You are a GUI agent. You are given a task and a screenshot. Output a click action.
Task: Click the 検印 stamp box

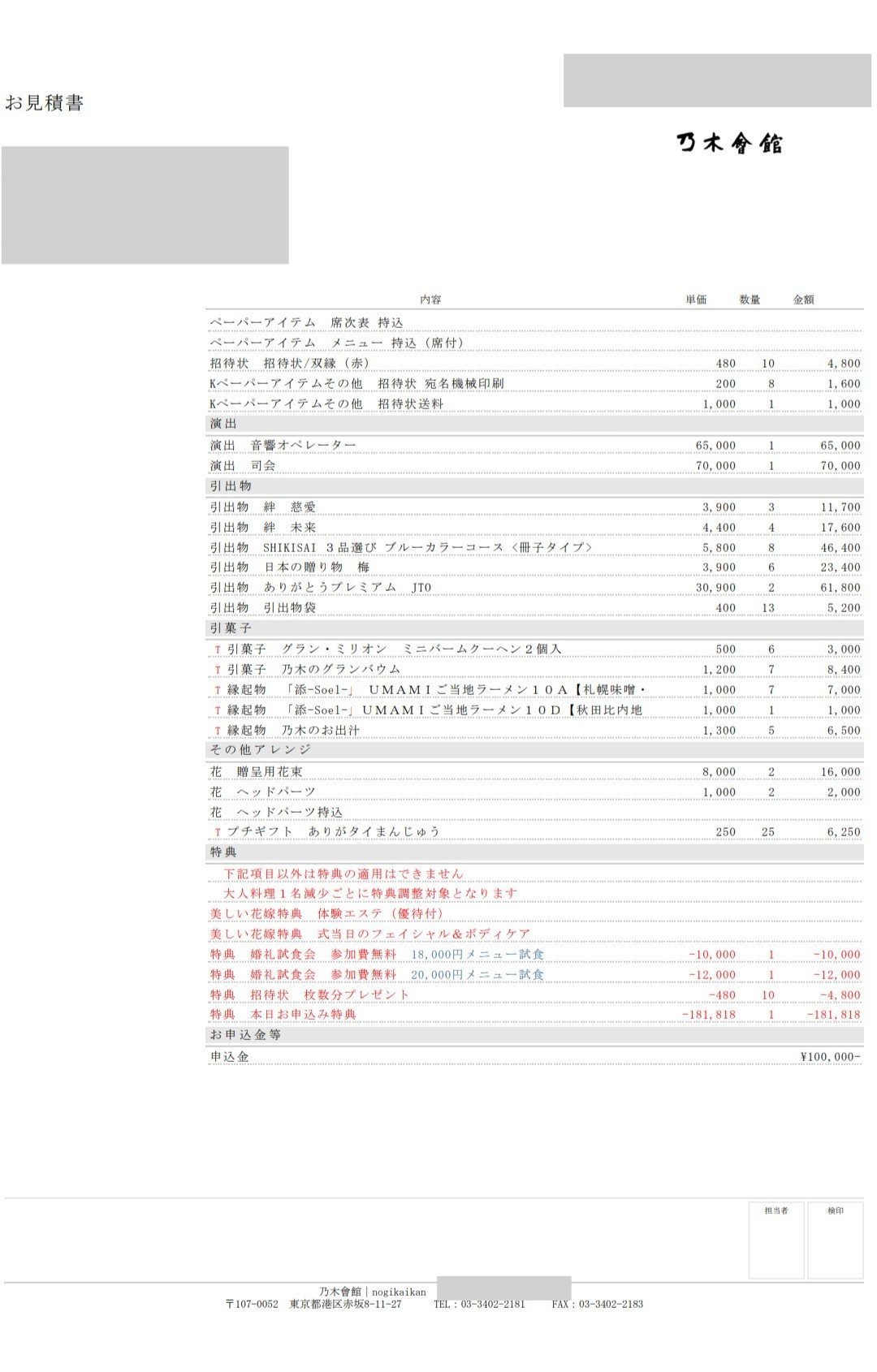[835, 1240]
